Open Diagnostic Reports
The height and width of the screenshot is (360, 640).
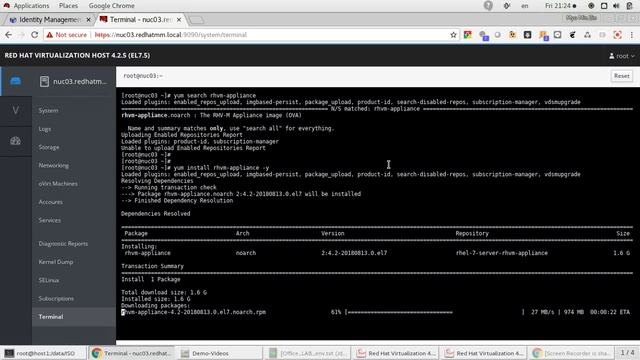[x=63, y=244]
